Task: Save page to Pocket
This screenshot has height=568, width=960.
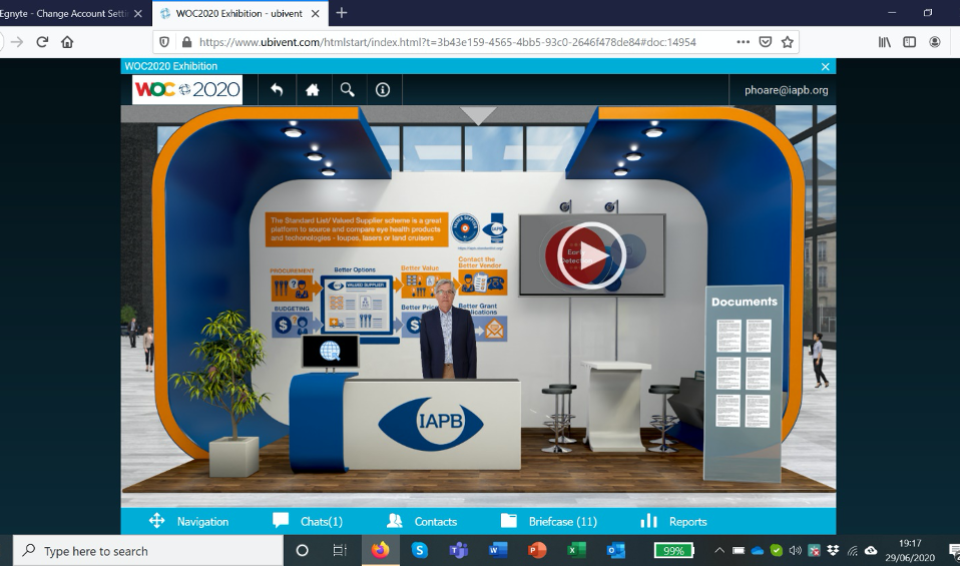Action: 765,42
